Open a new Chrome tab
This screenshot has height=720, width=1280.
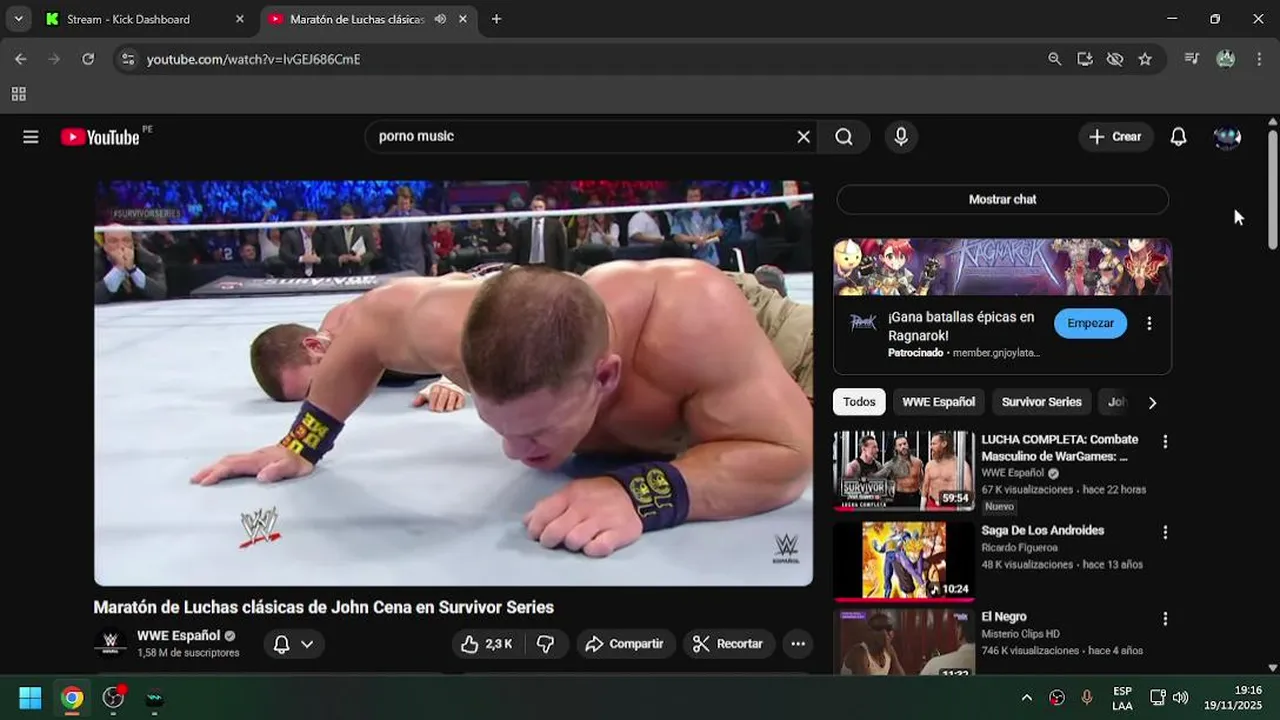coord(496,19)
